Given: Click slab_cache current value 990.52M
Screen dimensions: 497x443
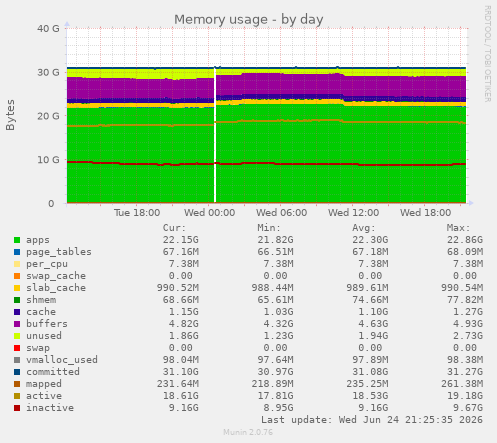Looking at the screenshot, I should pos(178,288).
